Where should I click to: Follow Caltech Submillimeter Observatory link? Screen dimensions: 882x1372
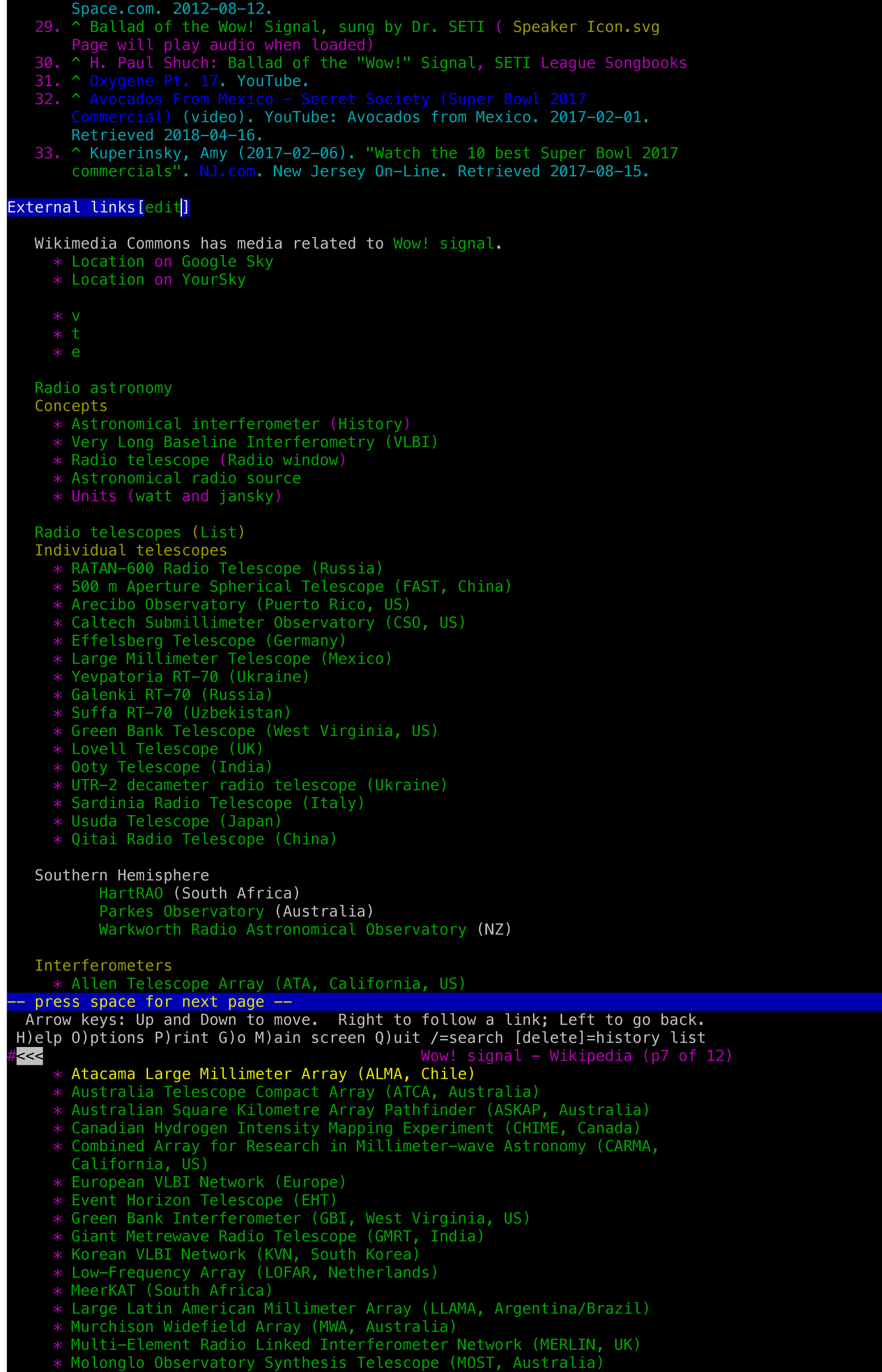point(269,623)
